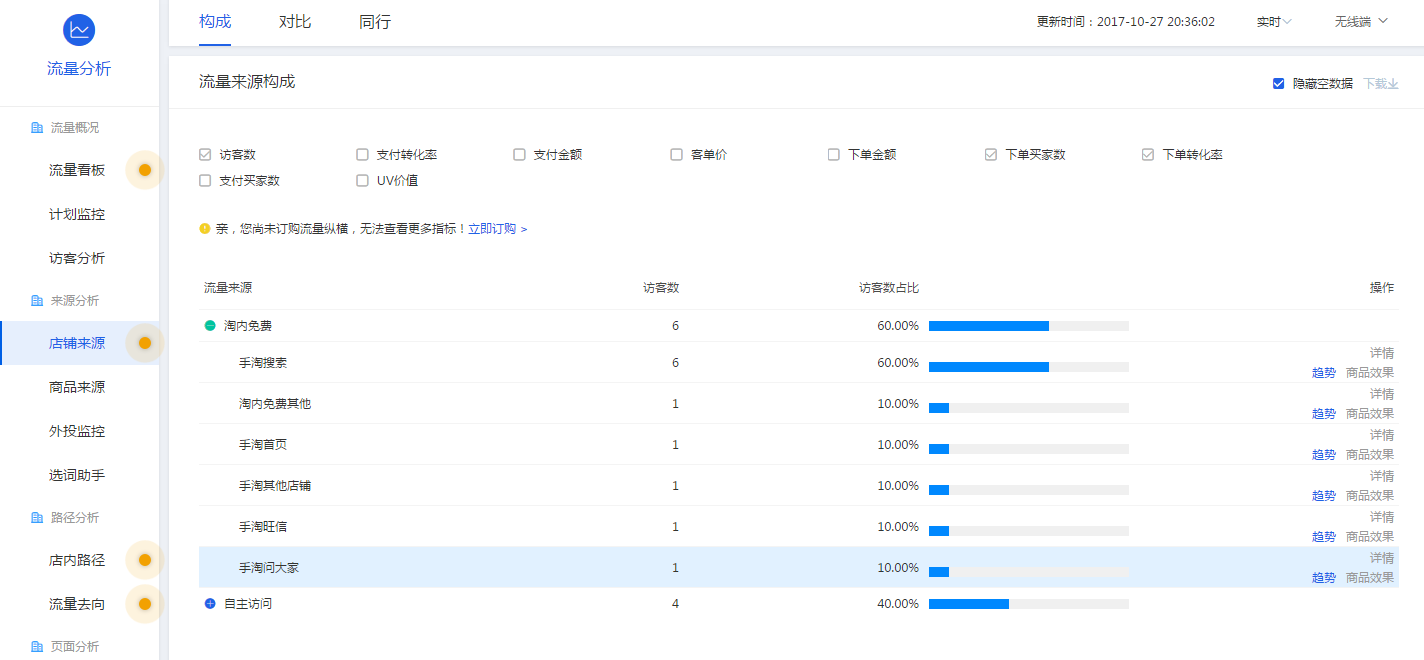Click the orange dot beside 店铺来源
Screen dimensions: 1424x660
click(x=145, y=343)
